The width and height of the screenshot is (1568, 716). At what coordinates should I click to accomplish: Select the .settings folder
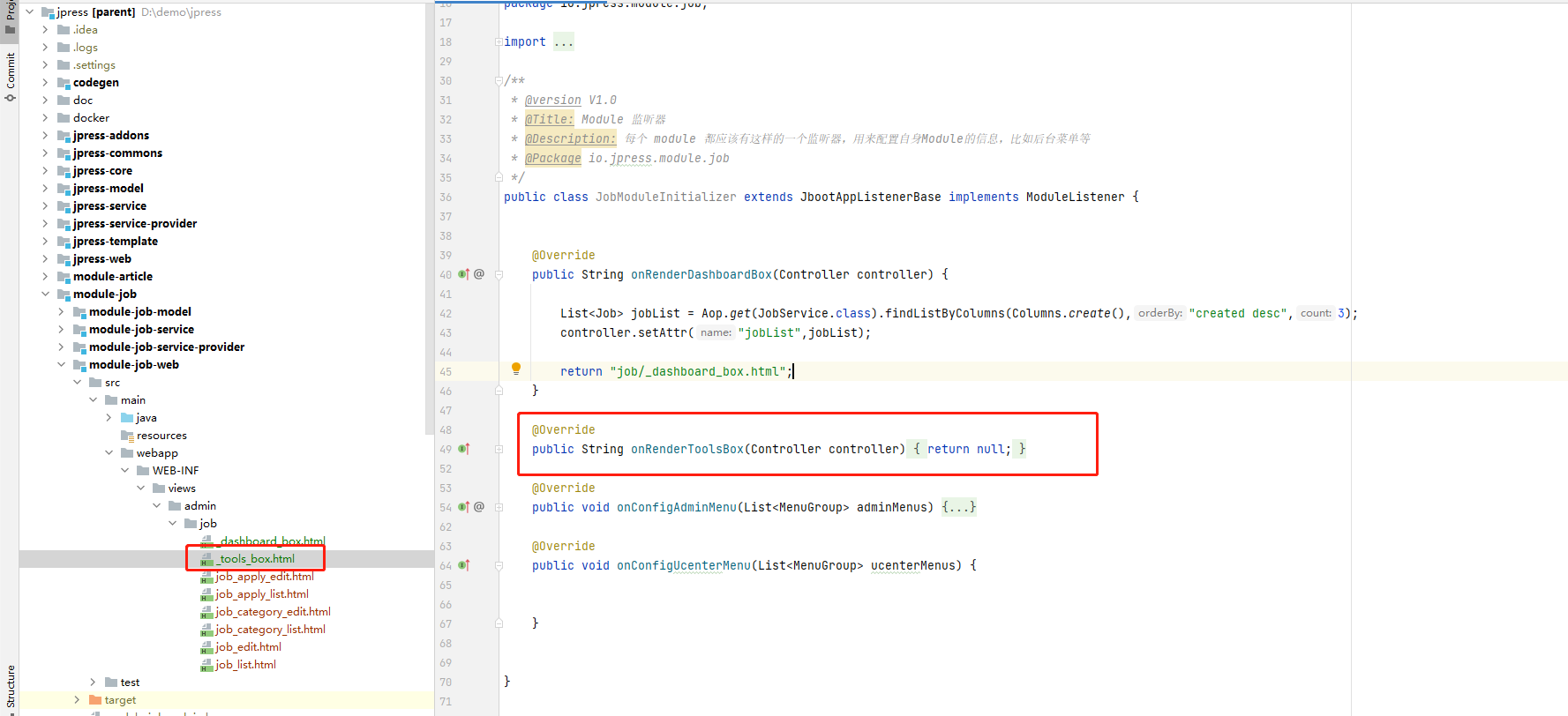(94, 64)
